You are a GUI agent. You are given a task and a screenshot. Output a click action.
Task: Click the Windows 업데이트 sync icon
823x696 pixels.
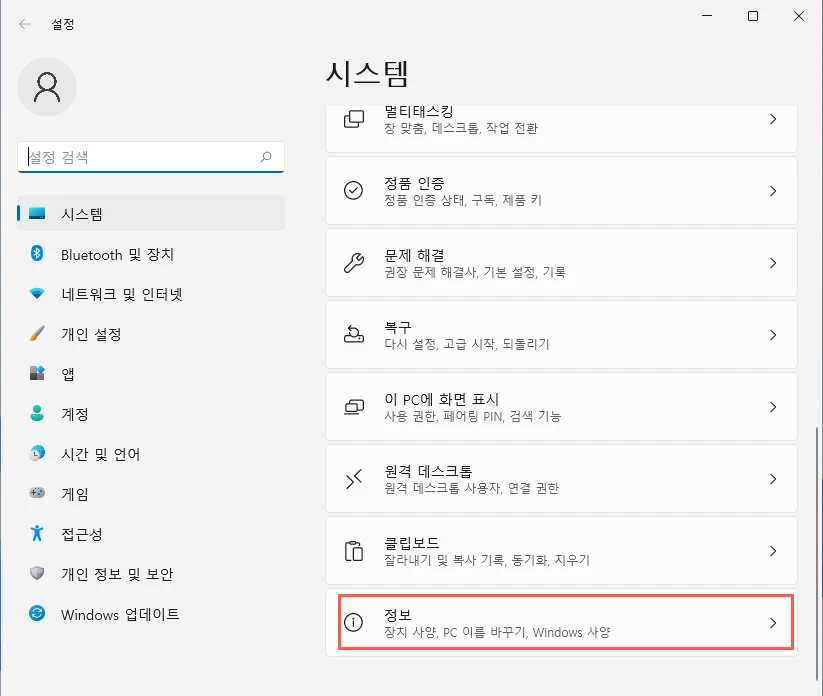tap(37, 613)
